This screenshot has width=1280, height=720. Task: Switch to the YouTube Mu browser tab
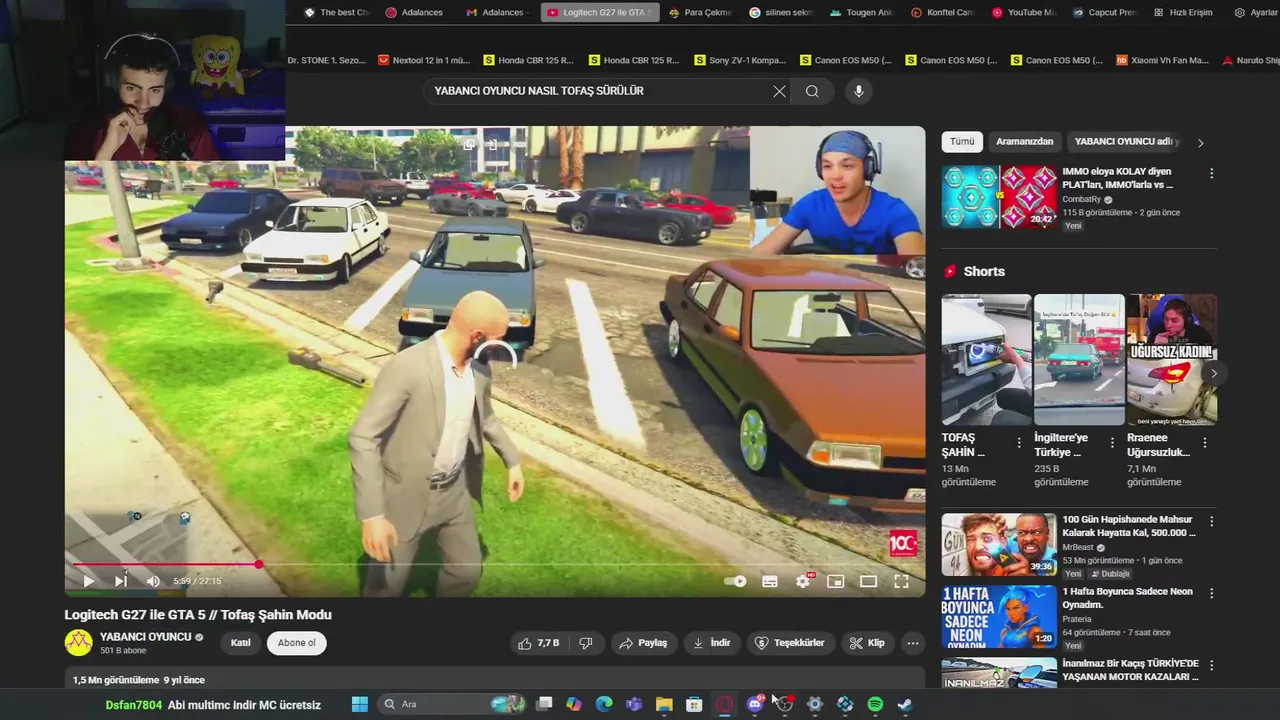[1023, 12]
